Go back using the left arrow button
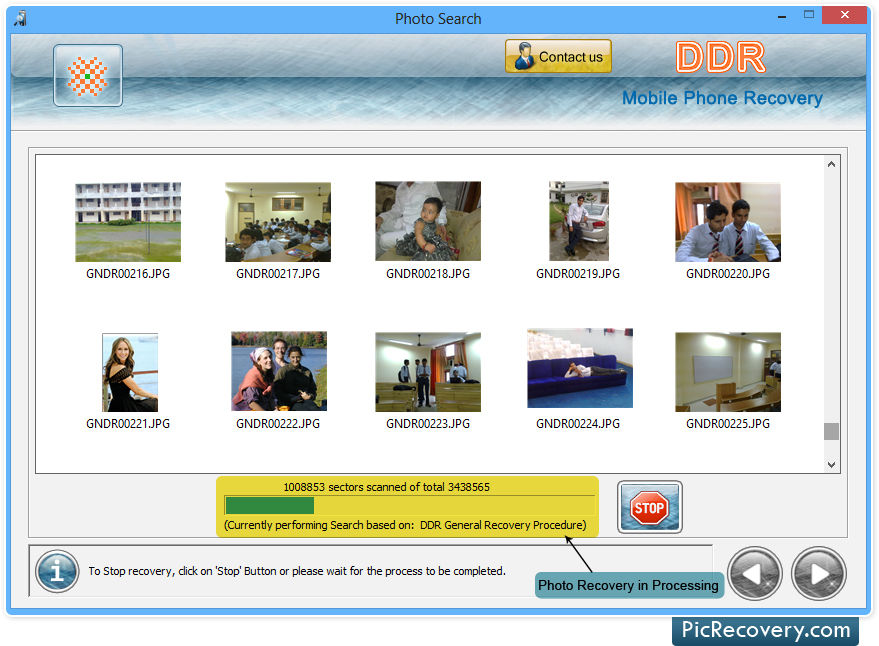 pos(755,573)
